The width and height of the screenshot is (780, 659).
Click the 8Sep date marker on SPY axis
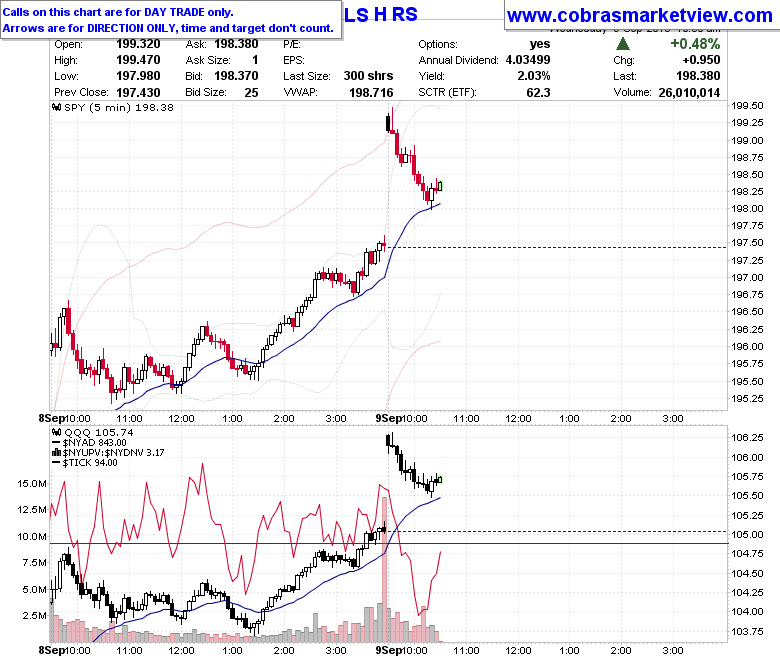point(52,418)
